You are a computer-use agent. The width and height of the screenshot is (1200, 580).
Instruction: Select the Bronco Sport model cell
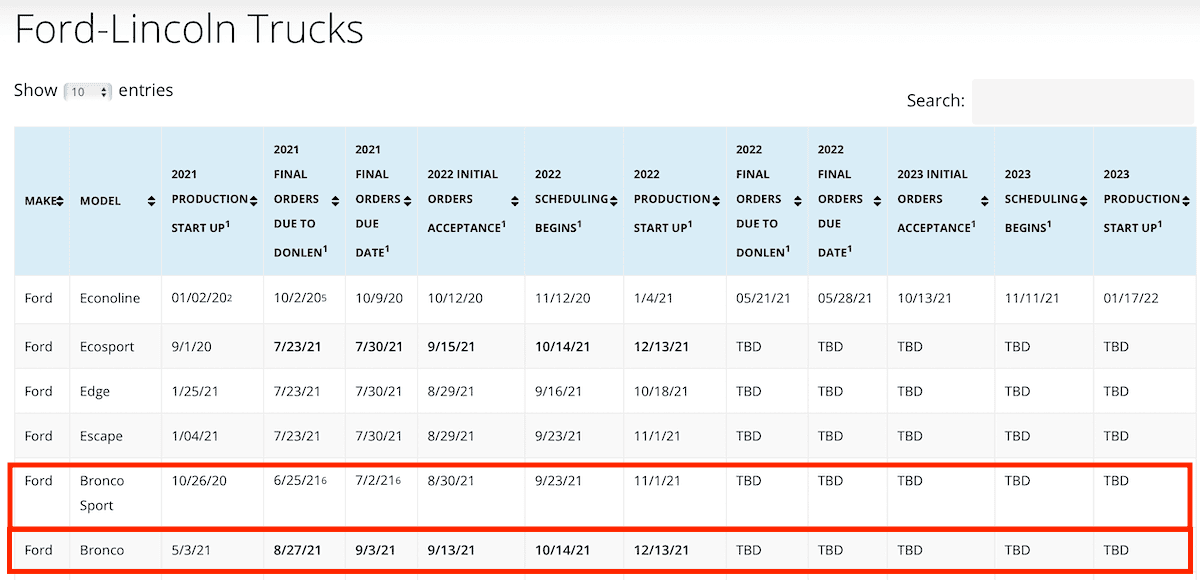coord(102,493)
